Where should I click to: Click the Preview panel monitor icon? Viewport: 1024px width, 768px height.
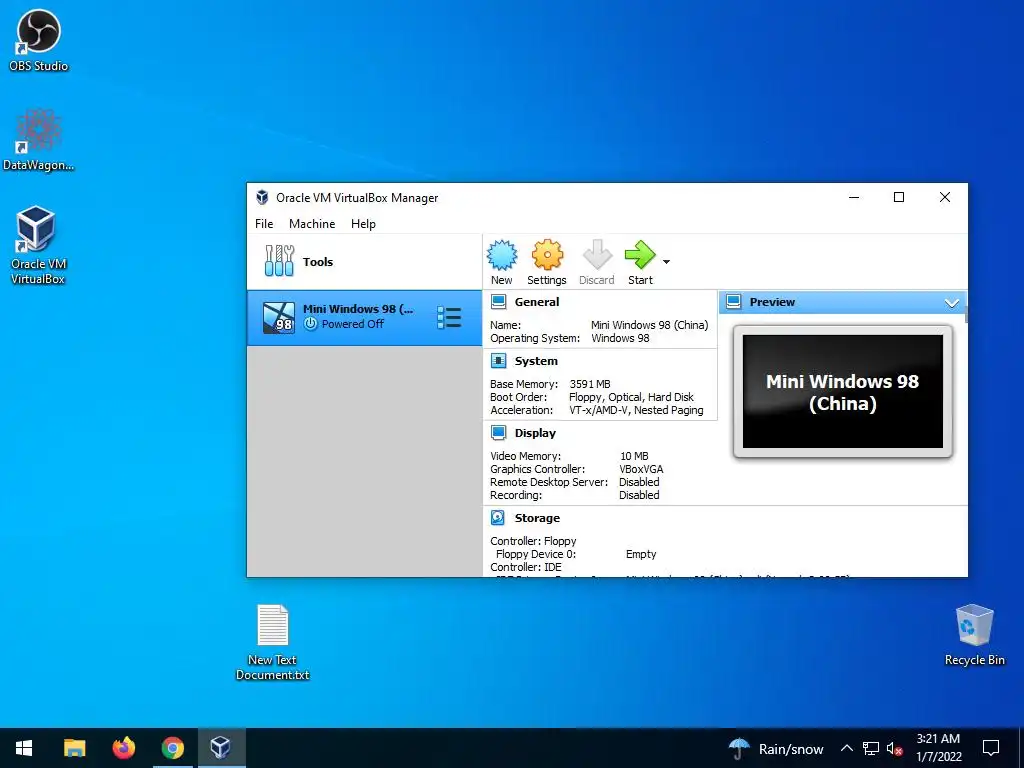733,302
